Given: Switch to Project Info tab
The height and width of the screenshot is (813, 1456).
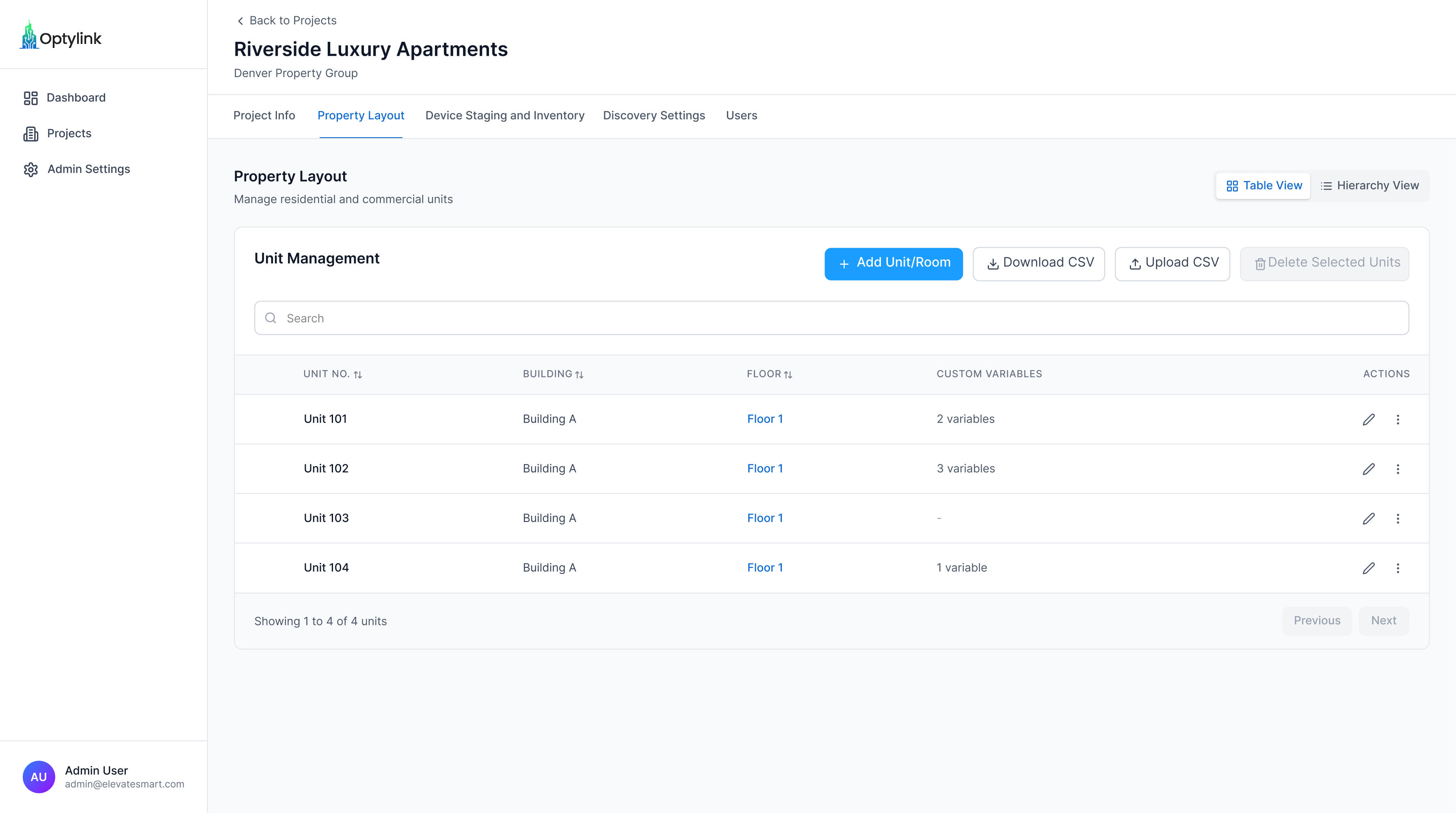Looking at the screenshot, I should coord(264,115).
